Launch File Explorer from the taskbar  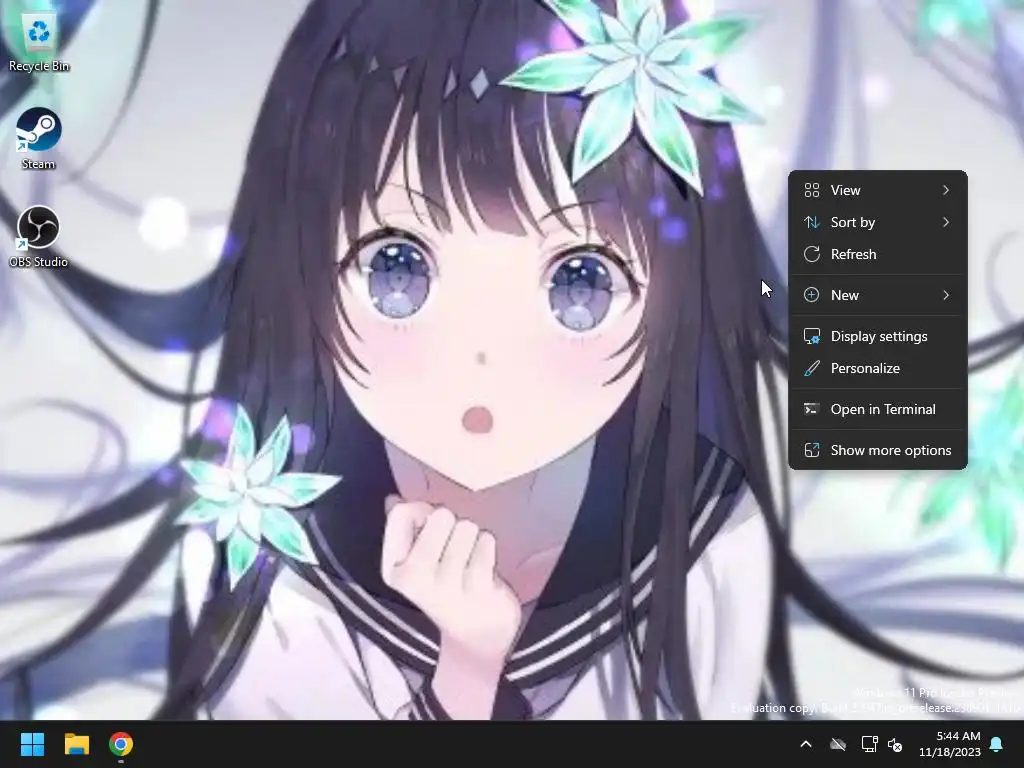click(76, 744)
